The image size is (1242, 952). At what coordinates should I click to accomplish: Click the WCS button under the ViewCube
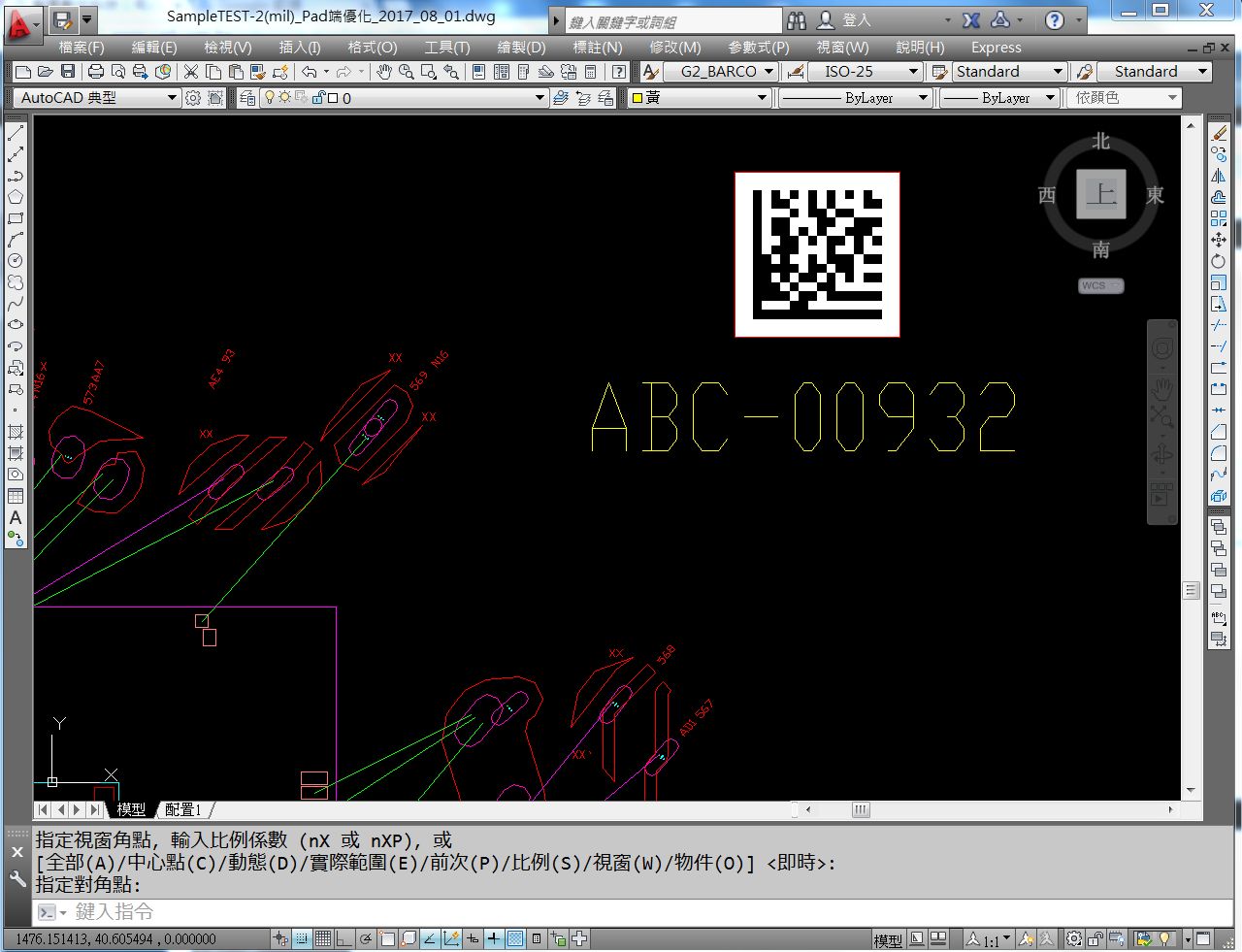[1101, 286]
